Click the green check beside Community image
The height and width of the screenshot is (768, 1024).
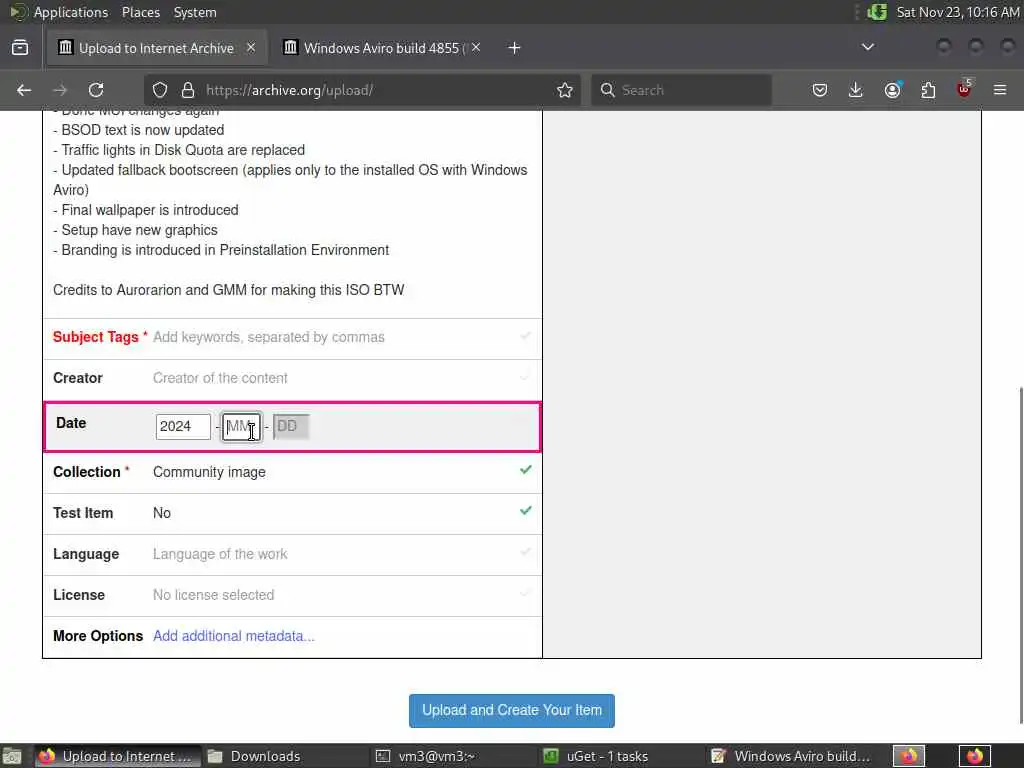coord(526,470)
